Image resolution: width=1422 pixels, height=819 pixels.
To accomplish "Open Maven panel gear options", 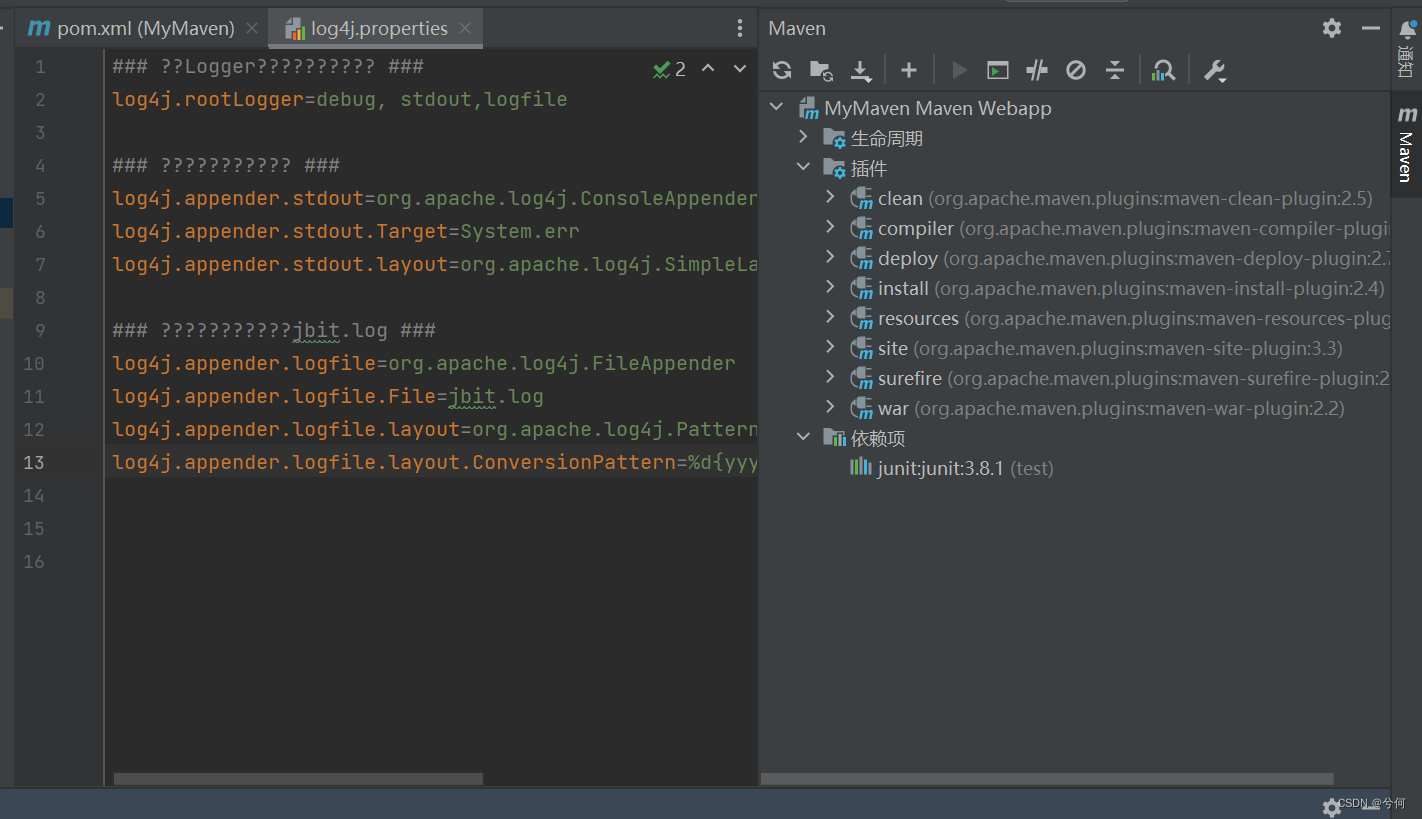I will 1332,28.
